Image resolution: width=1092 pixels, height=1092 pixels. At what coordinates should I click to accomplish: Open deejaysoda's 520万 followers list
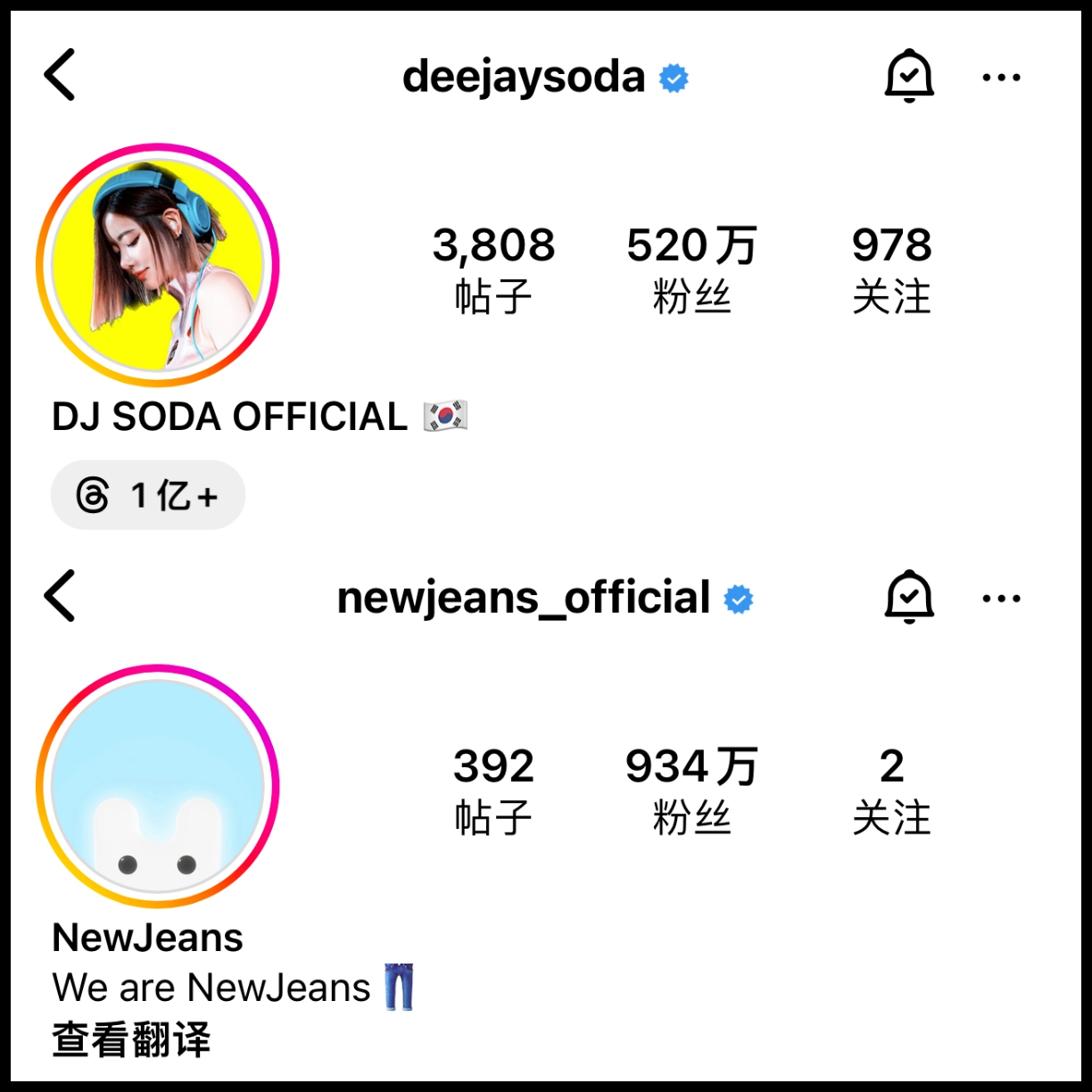(x=692, y=269)
